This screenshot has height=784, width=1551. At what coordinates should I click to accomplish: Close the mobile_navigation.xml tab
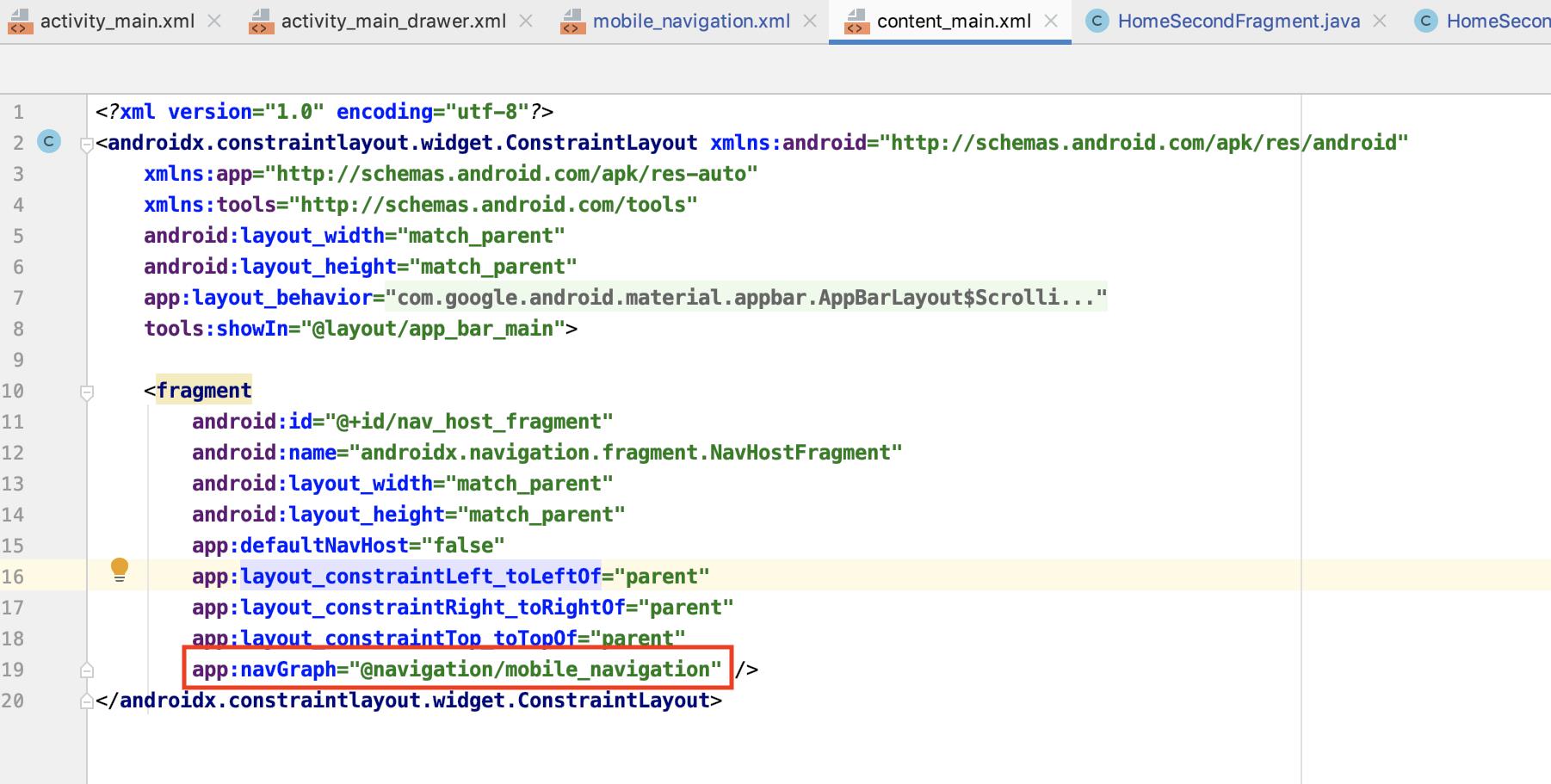(x=810, y=22)
